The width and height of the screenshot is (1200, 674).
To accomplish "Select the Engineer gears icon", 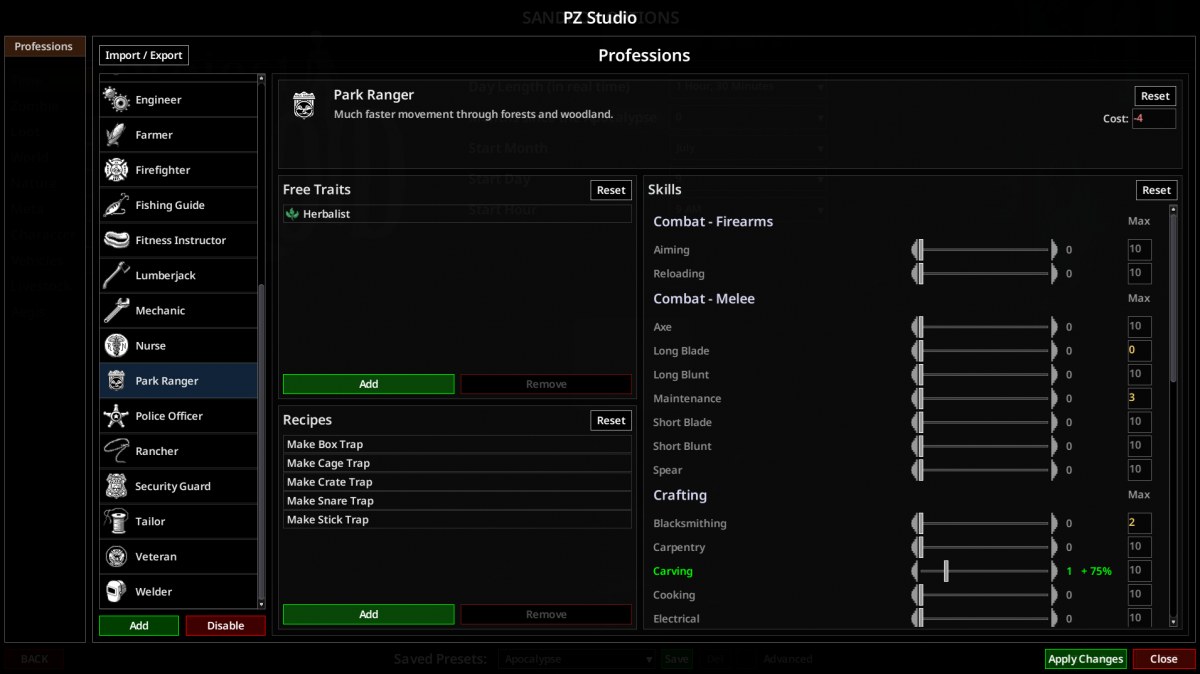I will click(116, 100).
